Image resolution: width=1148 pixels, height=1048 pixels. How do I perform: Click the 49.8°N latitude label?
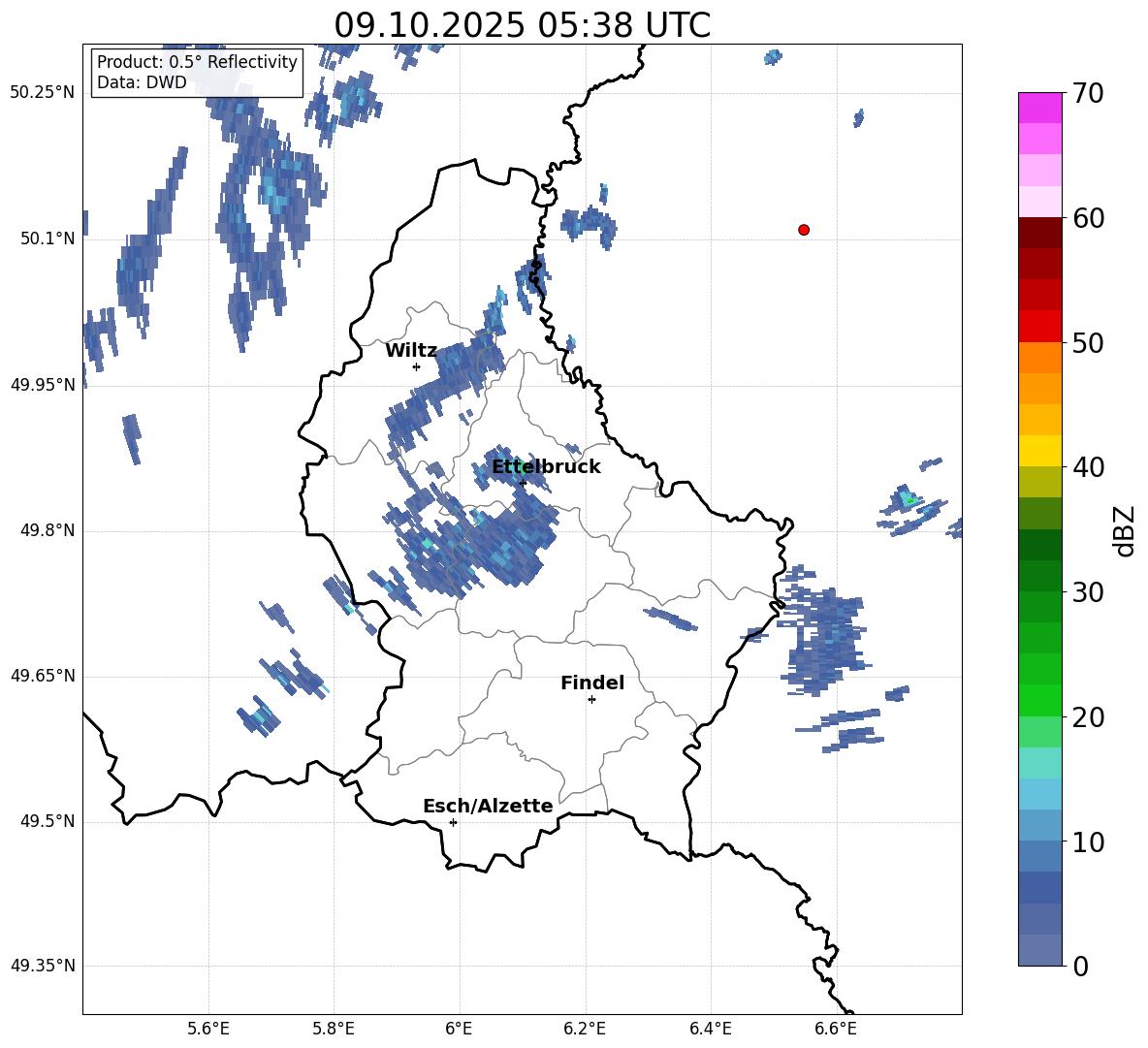coord(48,530)
